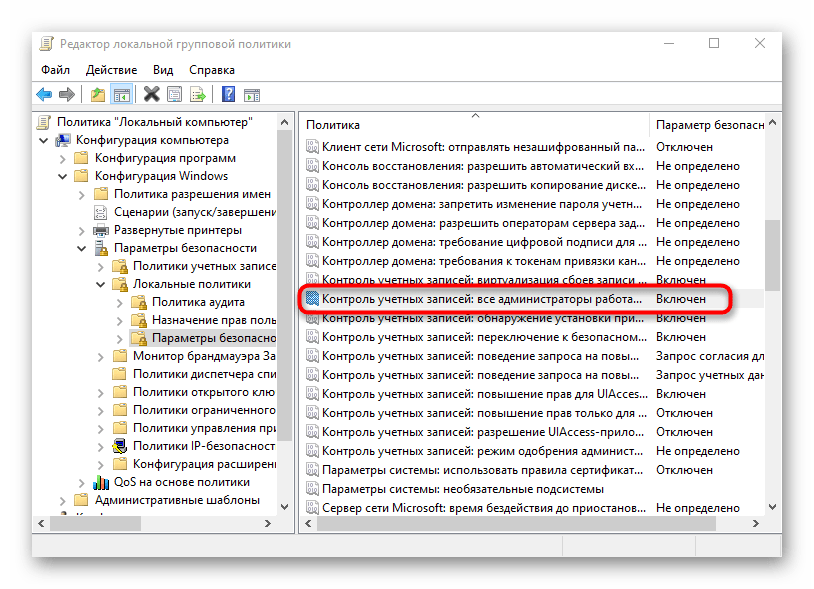The image size is (814, 589).
Task: Expand the Политика аудита node
Action: click(119, 302)
